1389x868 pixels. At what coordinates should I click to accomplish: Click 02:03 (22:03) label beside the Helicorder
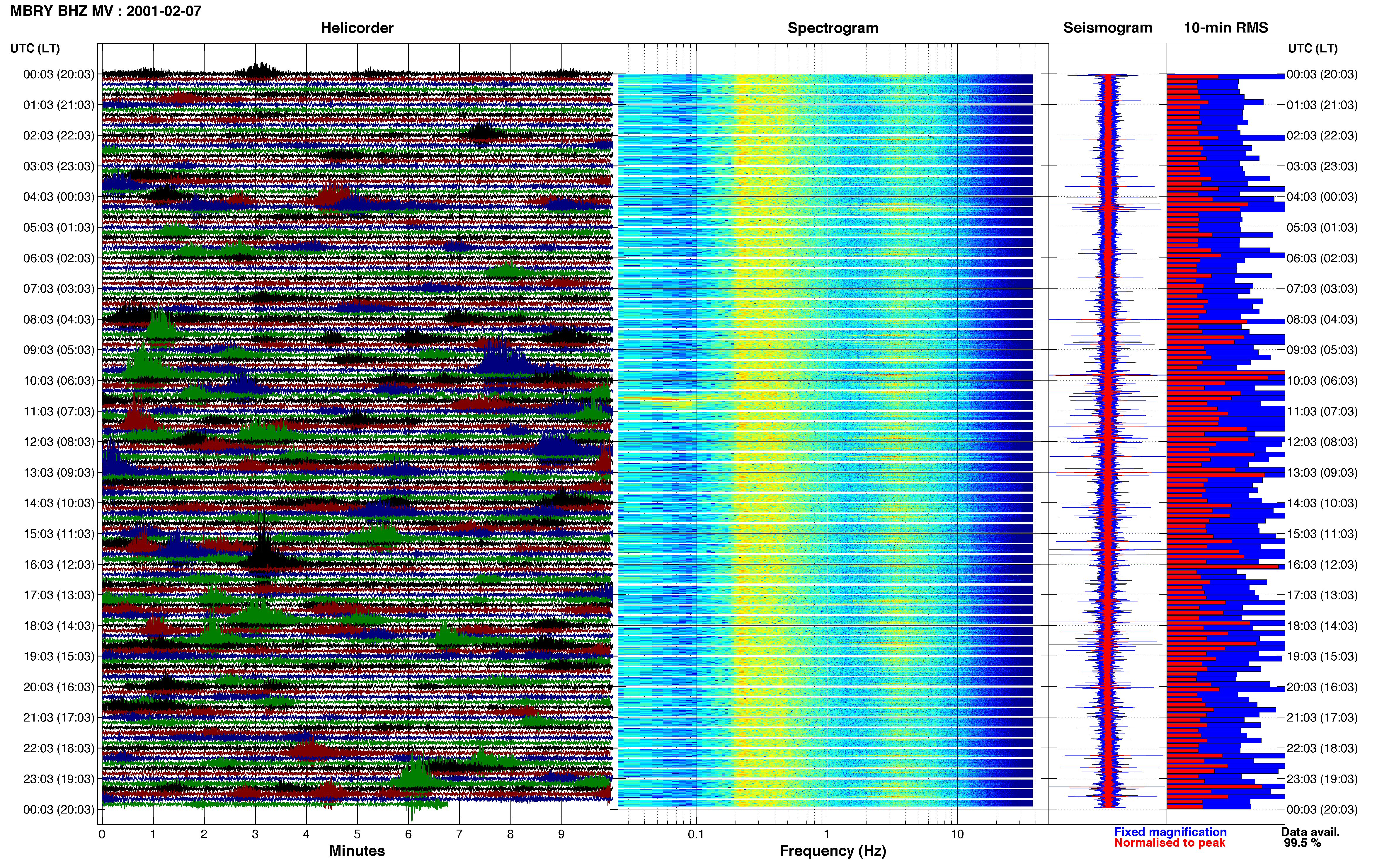point(59,135)
